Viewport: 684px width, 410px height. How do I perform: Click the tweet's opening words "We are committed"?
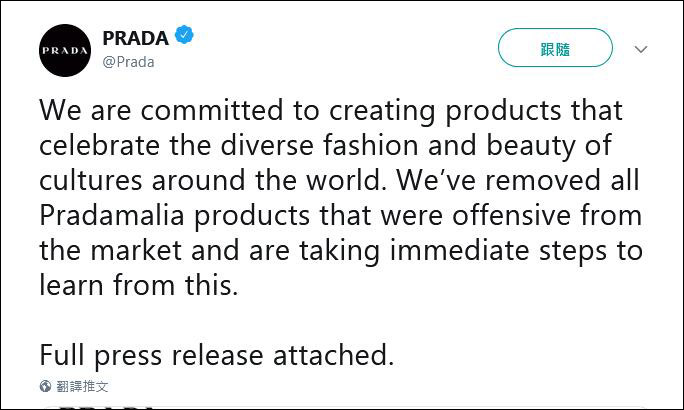click(x=152, y=109)
